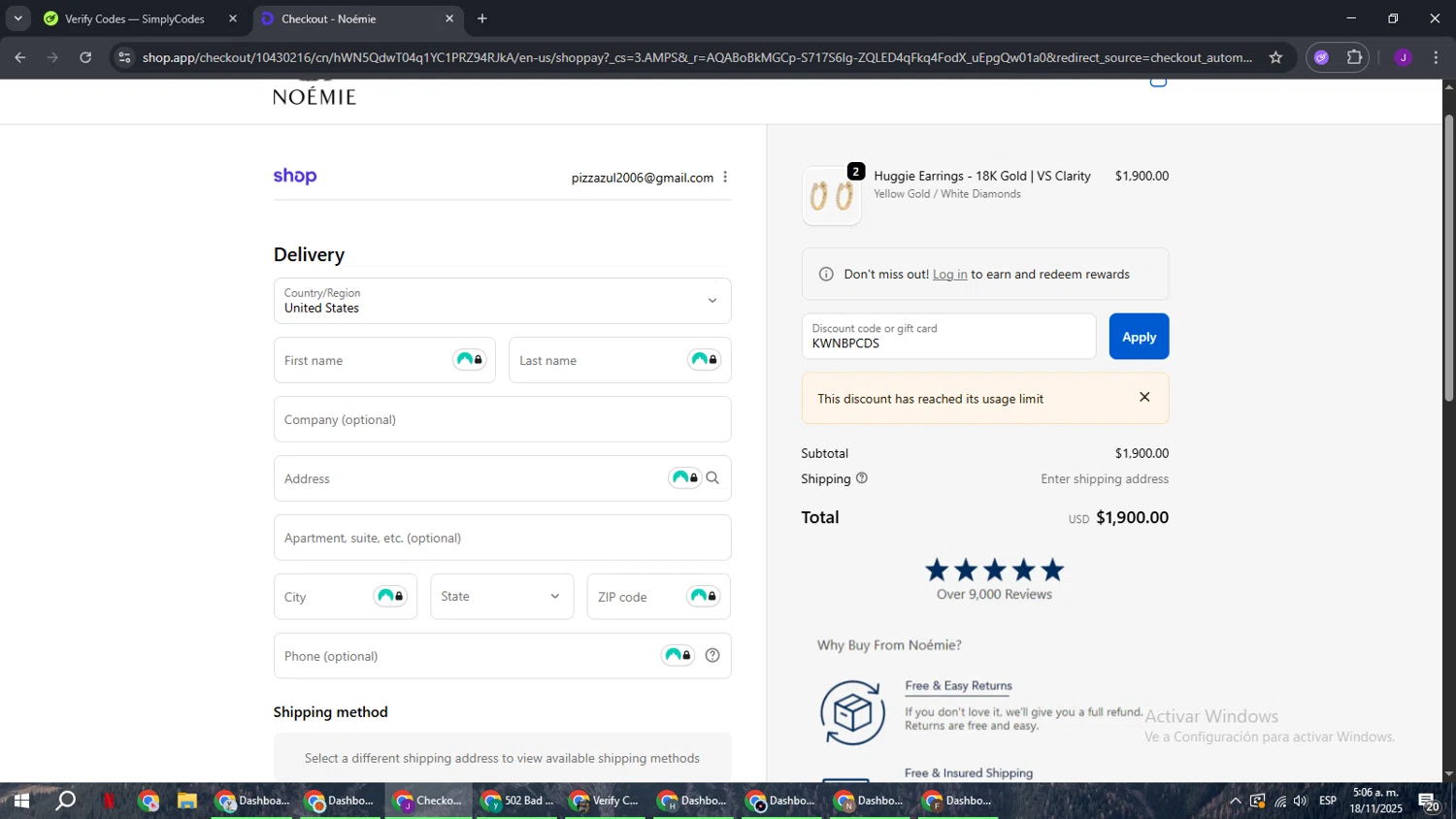Image resolution: width=1456 pixels, height=819 pixels.
Task: Reload the checkout page
Action: 85,57
